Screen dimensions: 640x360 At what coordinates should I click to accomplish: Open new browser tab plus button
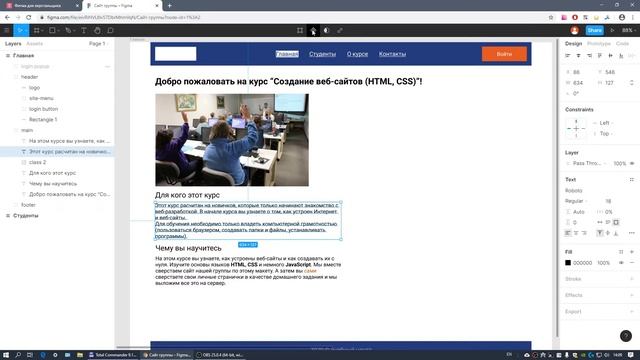pyautogui.click(x=169, y=6)
